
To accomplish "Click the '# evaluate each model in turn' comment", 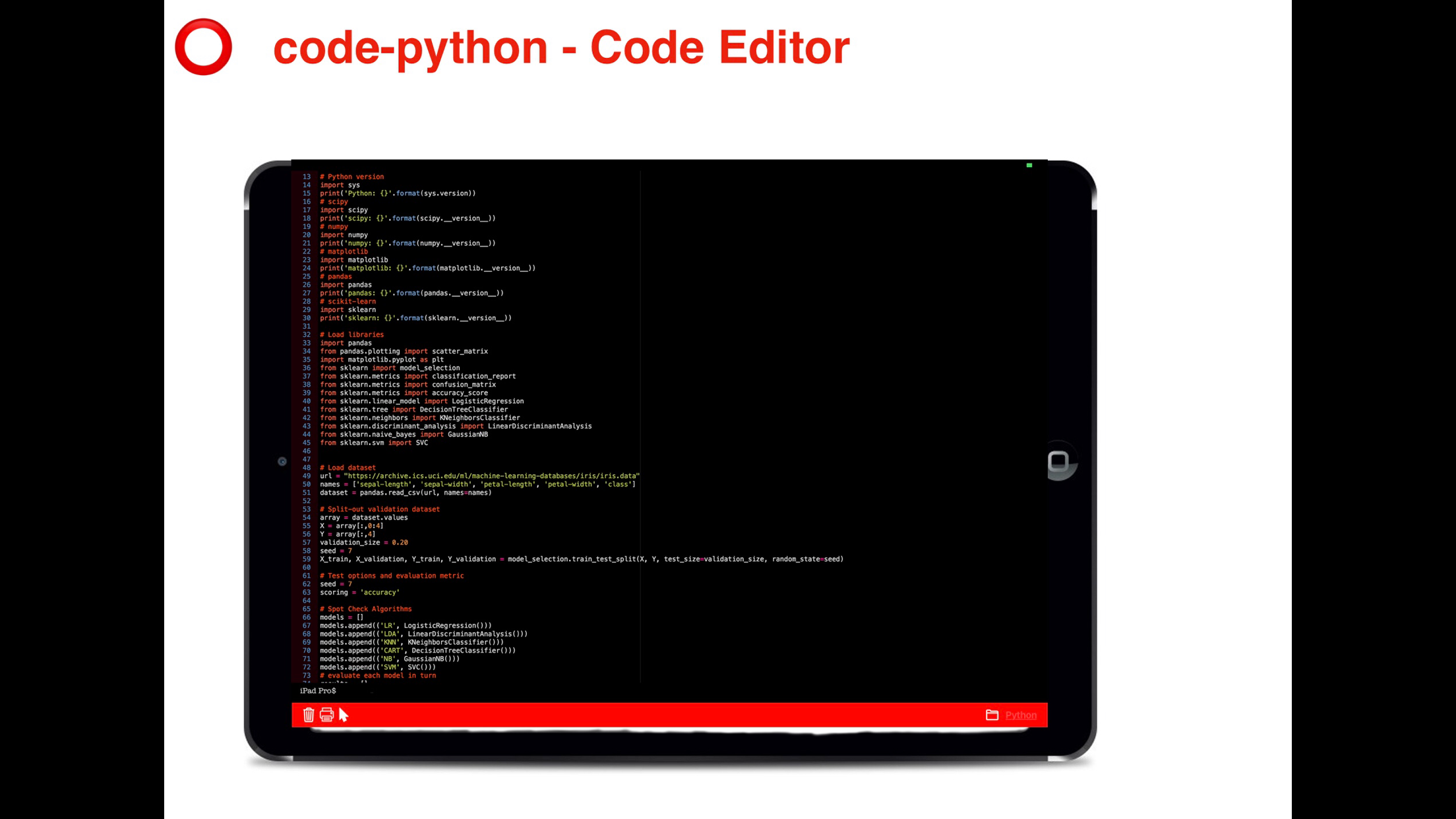I will (x=378, y=675).
